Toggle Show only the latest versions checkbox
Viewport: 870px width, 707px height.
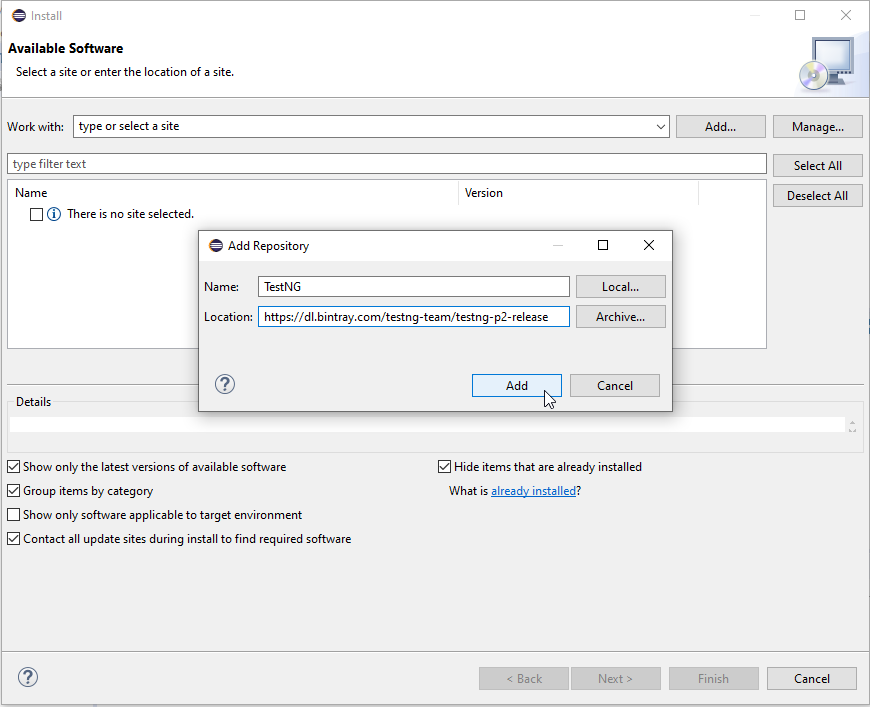pos(14,467)
